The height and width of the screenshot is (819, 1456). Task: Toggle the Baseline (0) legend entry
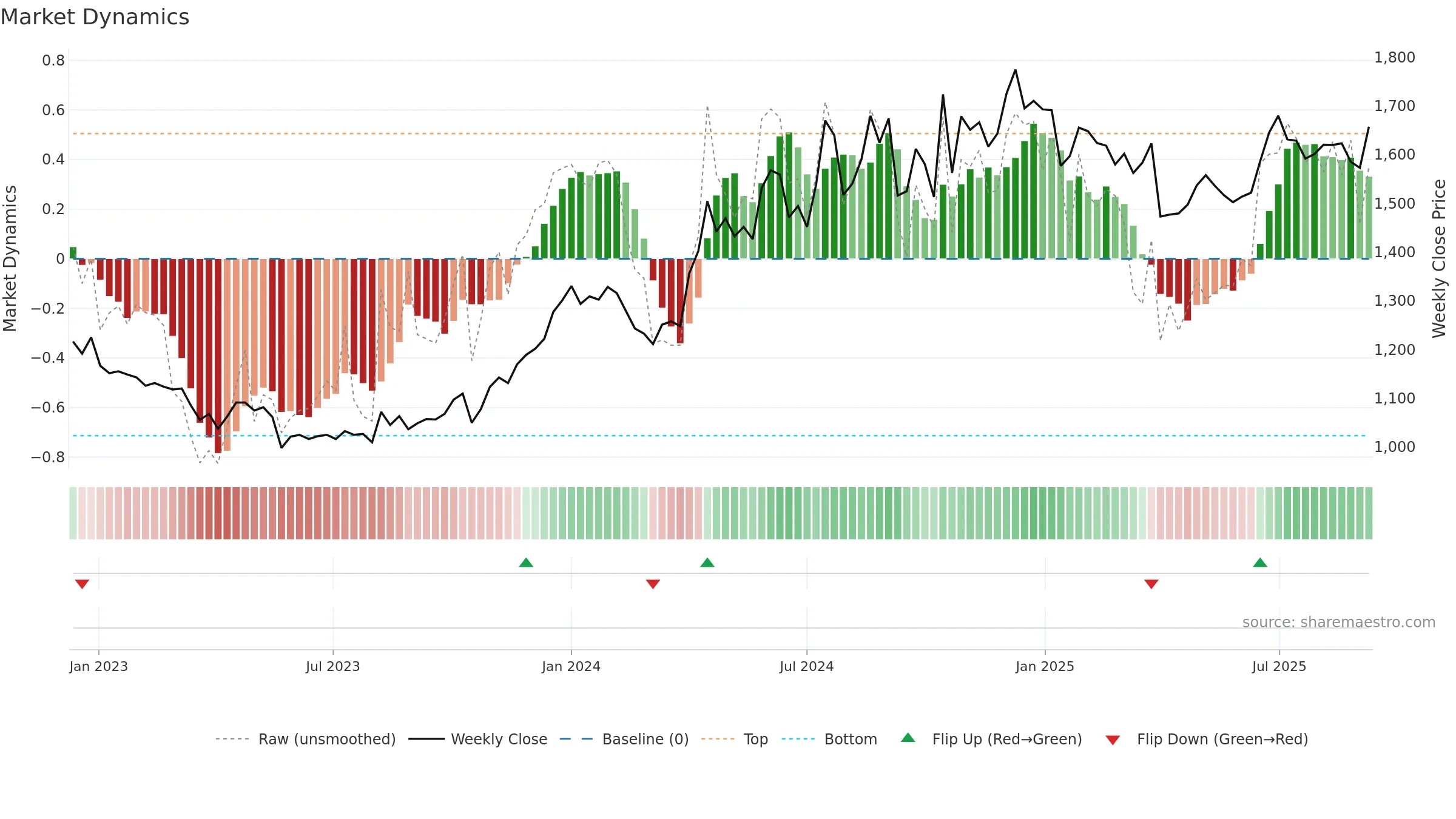pos(624,739)
